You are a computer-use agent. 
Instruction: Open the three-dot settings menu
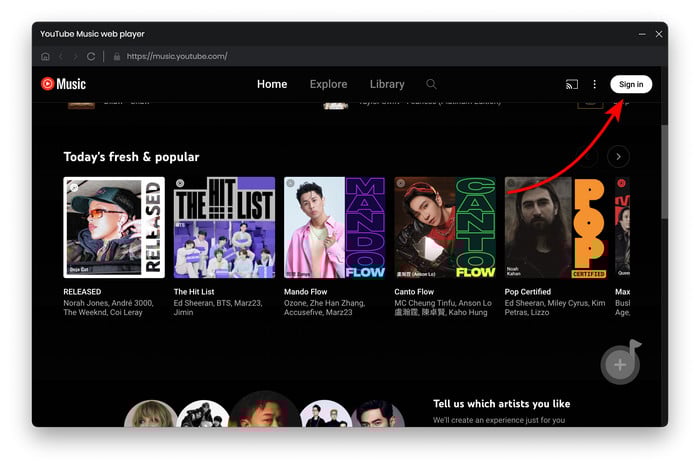[x=594, y=84]
